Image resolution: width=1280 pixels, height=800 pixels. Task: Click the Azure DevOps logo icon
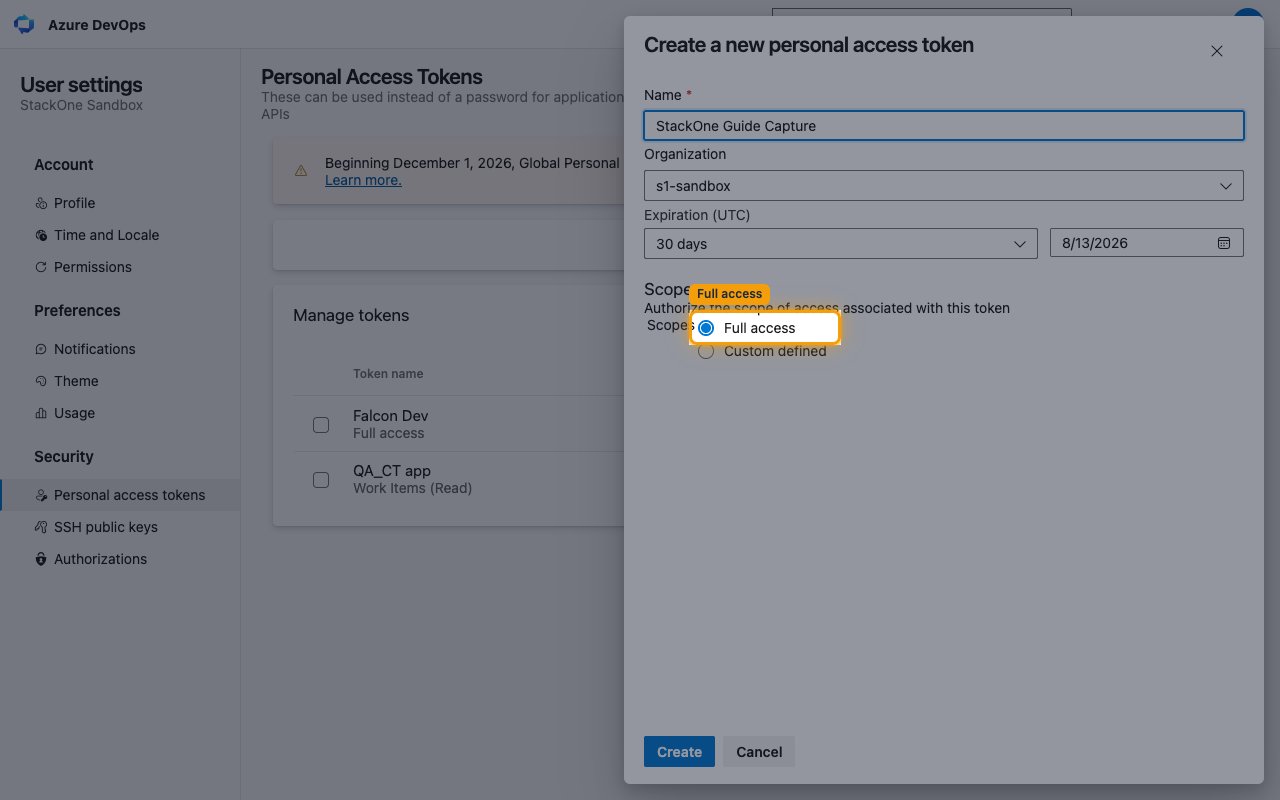25,25
